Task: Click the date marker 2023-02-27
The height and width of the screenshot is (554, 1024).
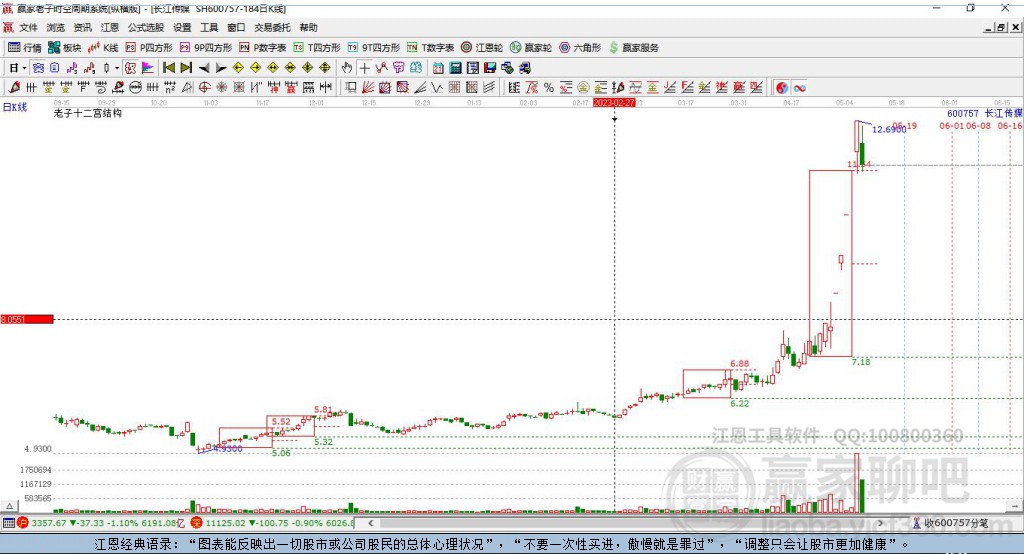Action: coord(614,103)
